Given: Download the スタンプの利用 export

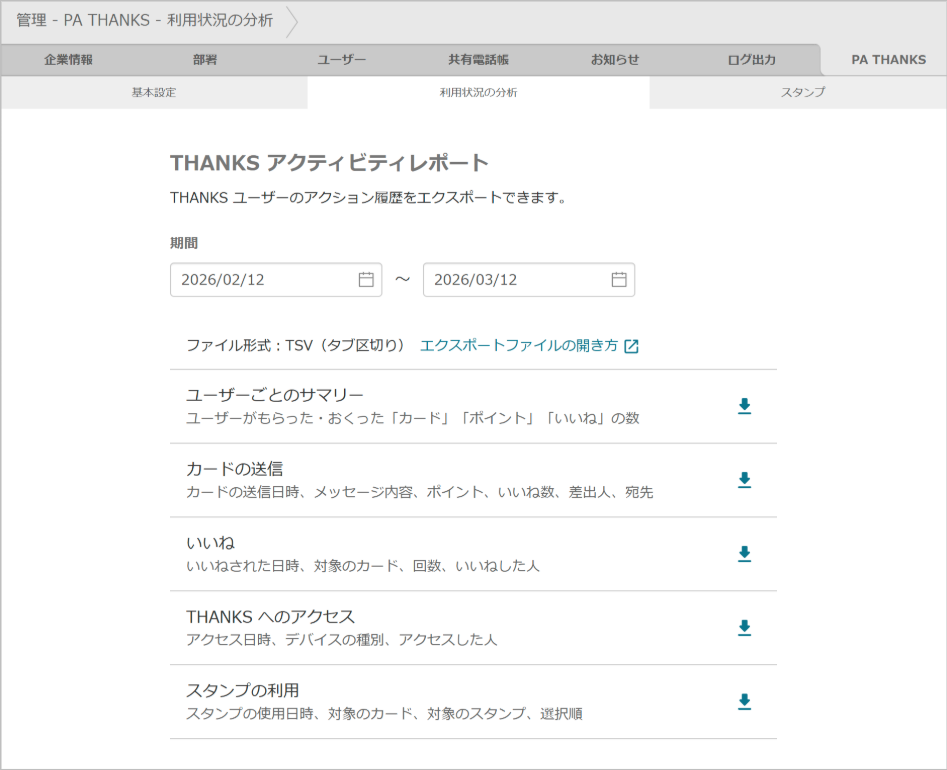Looking at the screenshot, I should tap(744, 702).
